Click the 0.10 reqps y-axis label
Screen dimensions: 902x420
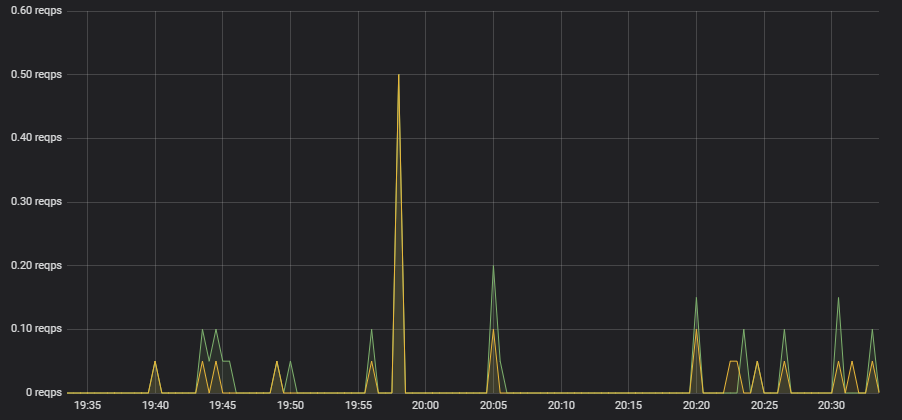36,329
